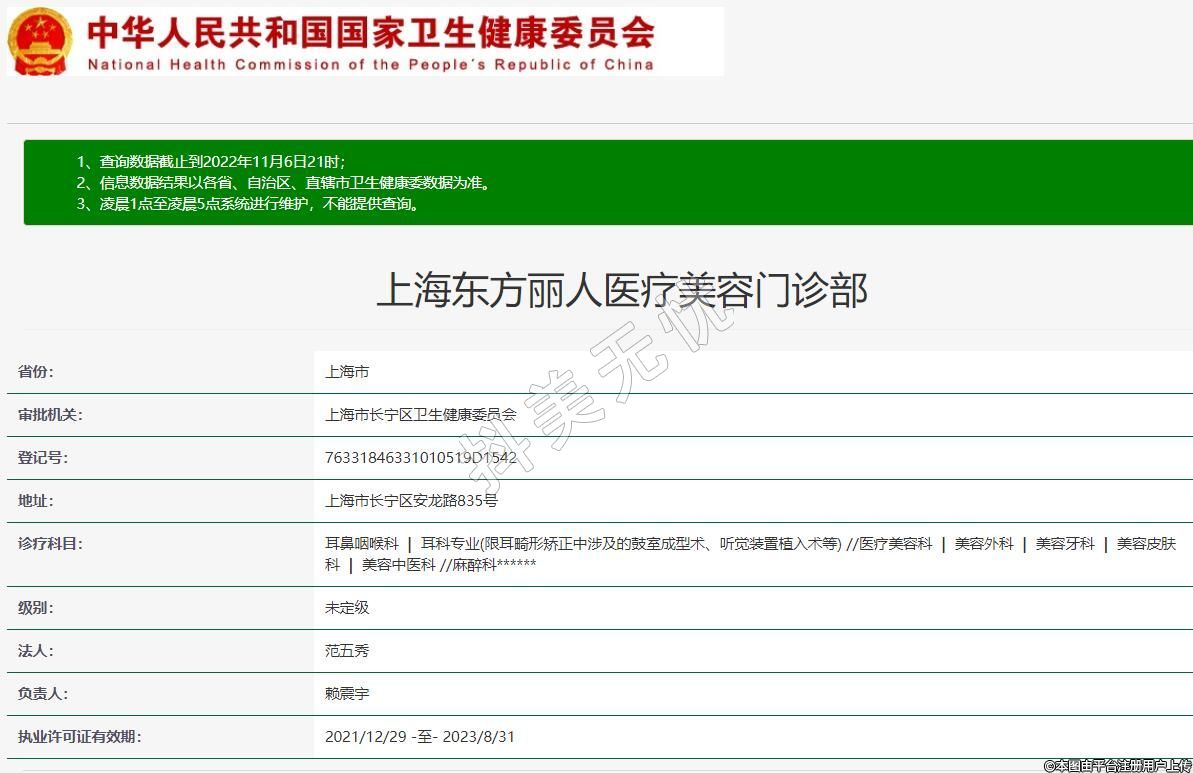This screenshot has height=773, width=1193.
Task: Click the 执业许可证有效期 row label
Action: 79,737
